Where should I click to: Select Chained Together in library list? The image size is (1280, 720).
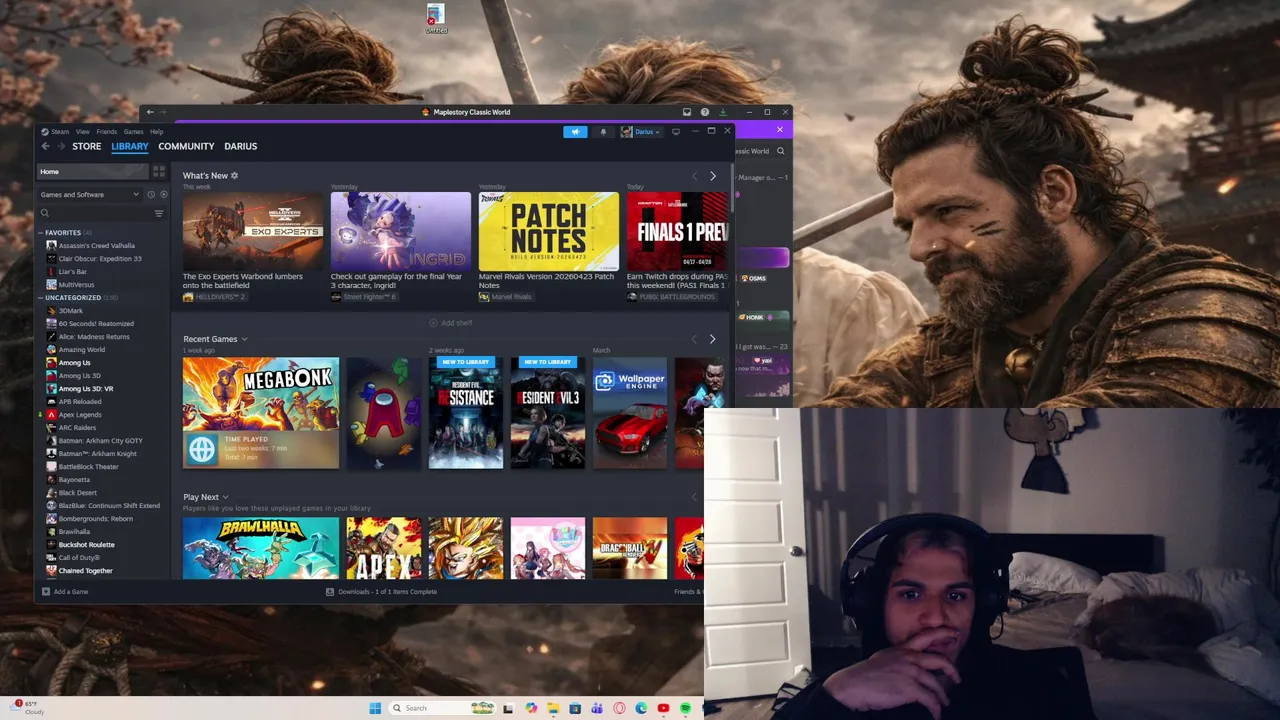click(x=85, y=571)
